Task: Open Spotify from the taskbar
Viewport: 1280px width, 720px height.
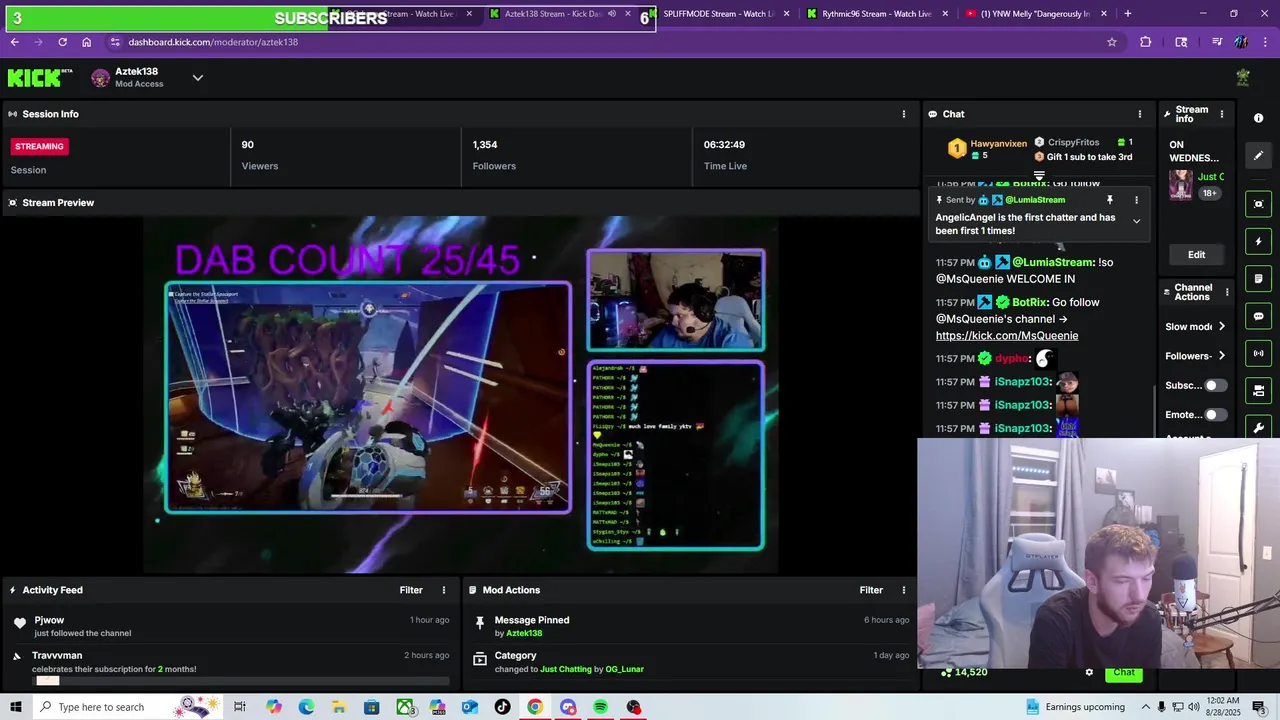Action: (x=600, y=707)
